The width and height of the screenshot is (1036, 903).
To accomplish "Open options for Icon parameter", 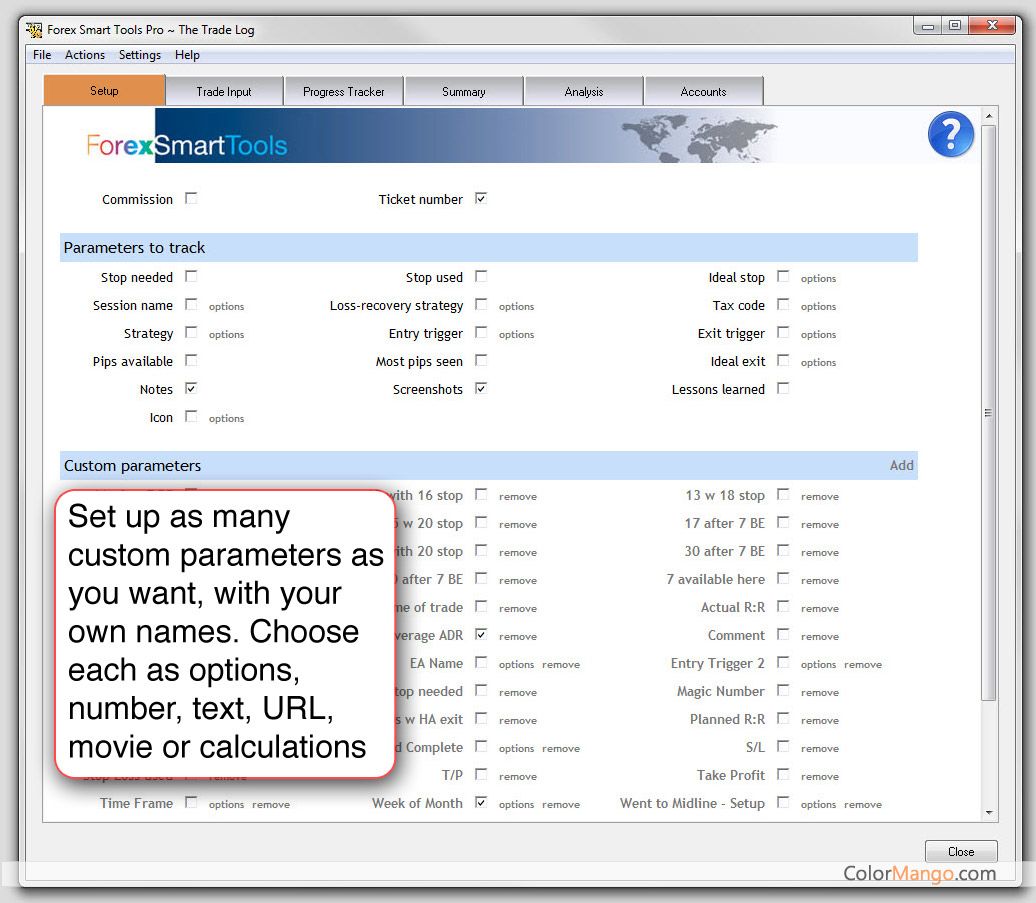I will pos(227,418).
